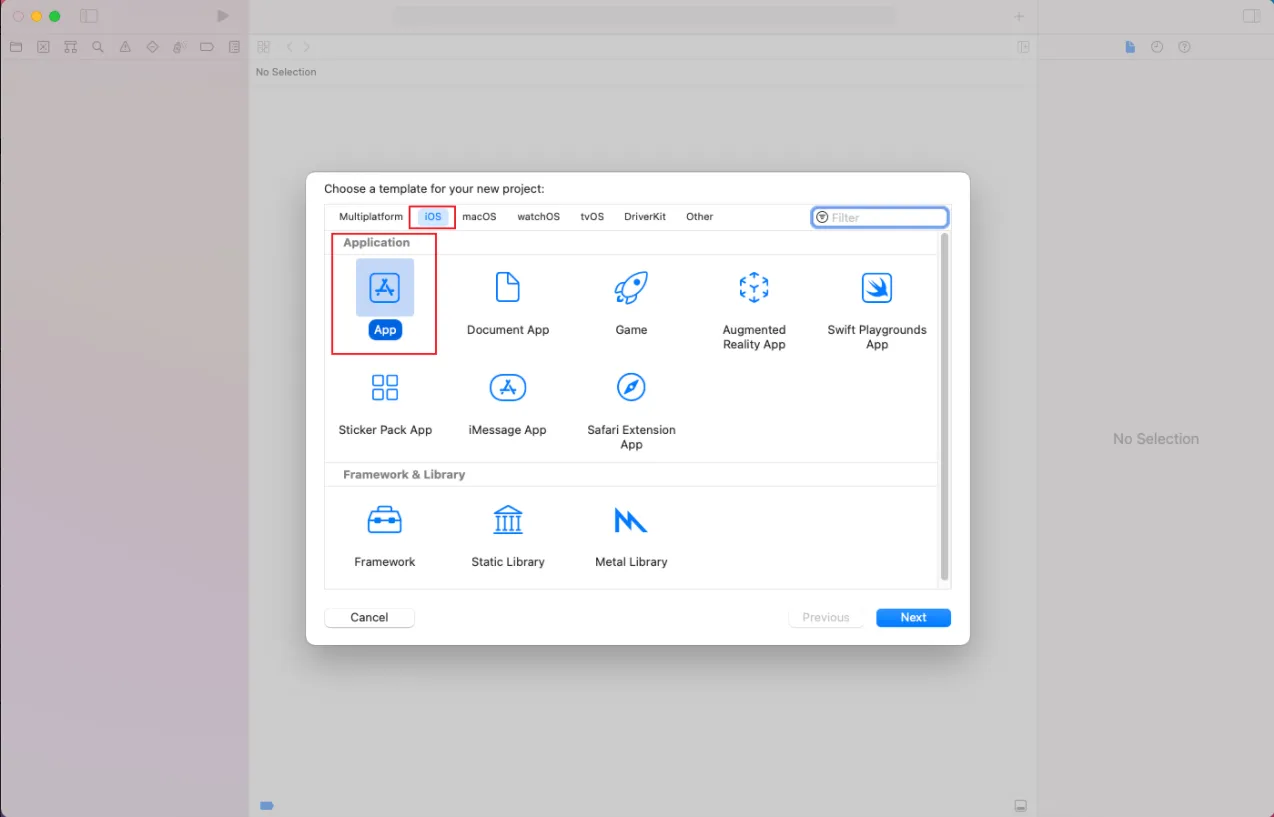The height and width of the screenshot is (817, 1274).
Task: Open the Issue navigator warning icon
Action: coord(125,47)
